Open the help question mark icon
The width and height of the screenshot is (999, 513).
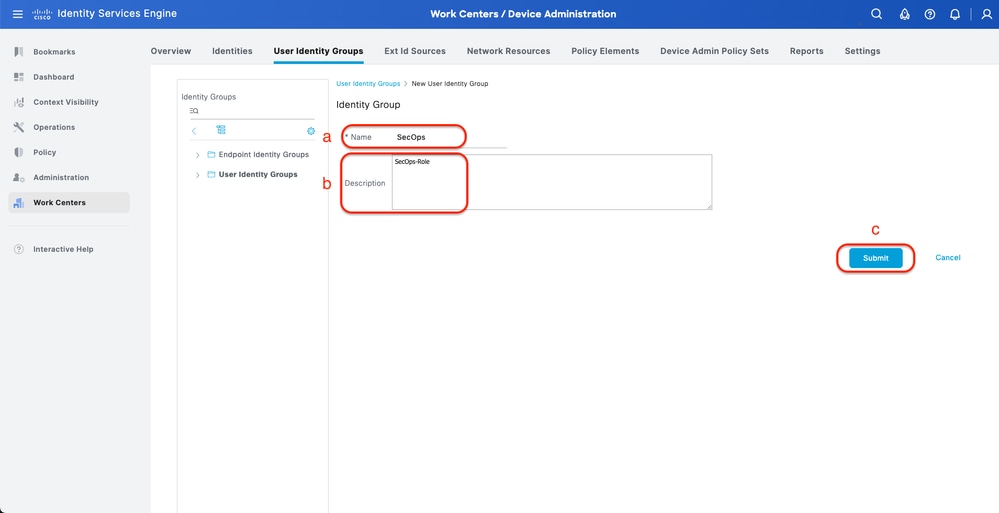pos(930,14)
